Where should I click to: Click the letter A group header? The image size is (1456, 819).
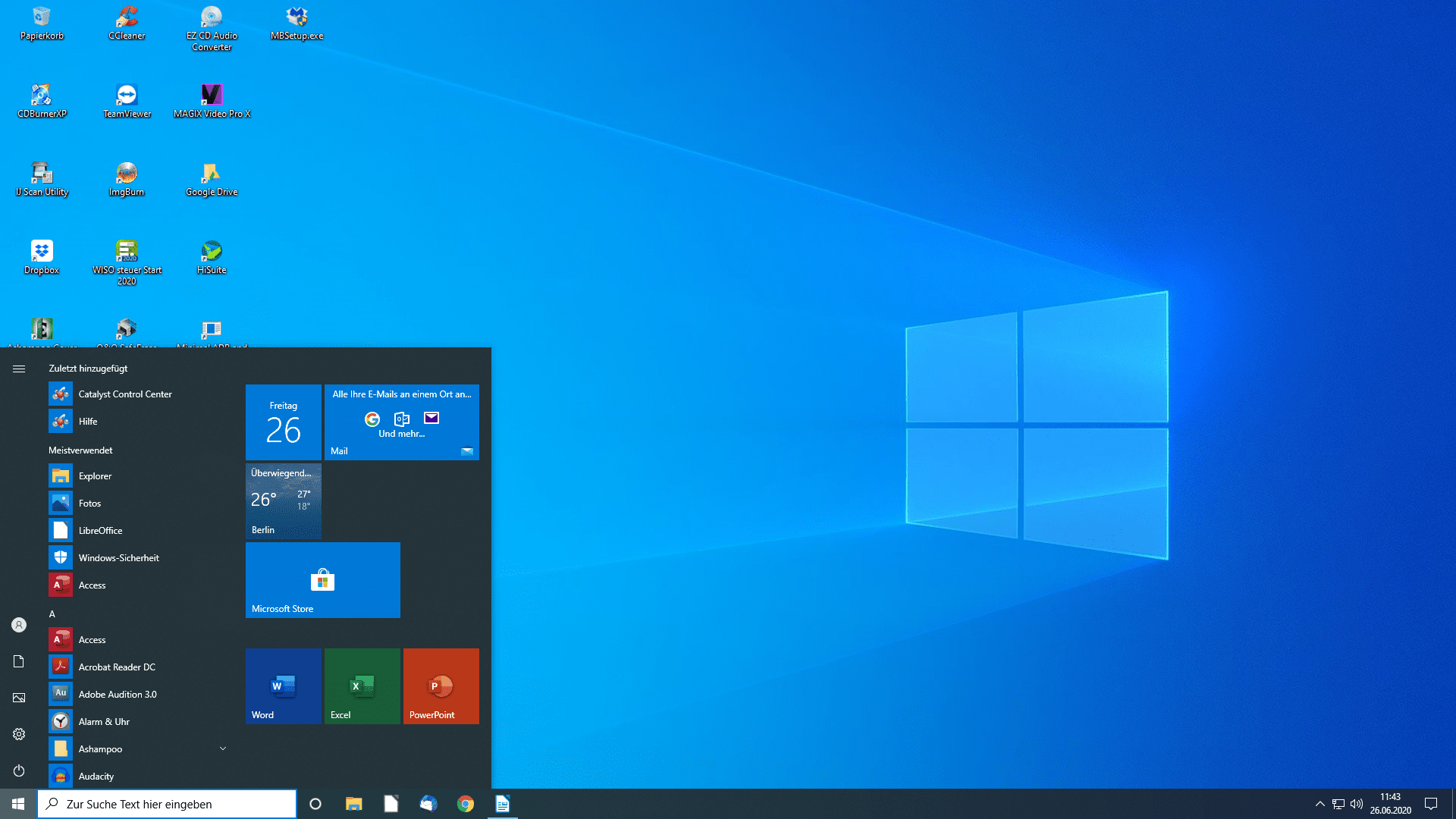(x=52, y=614)
